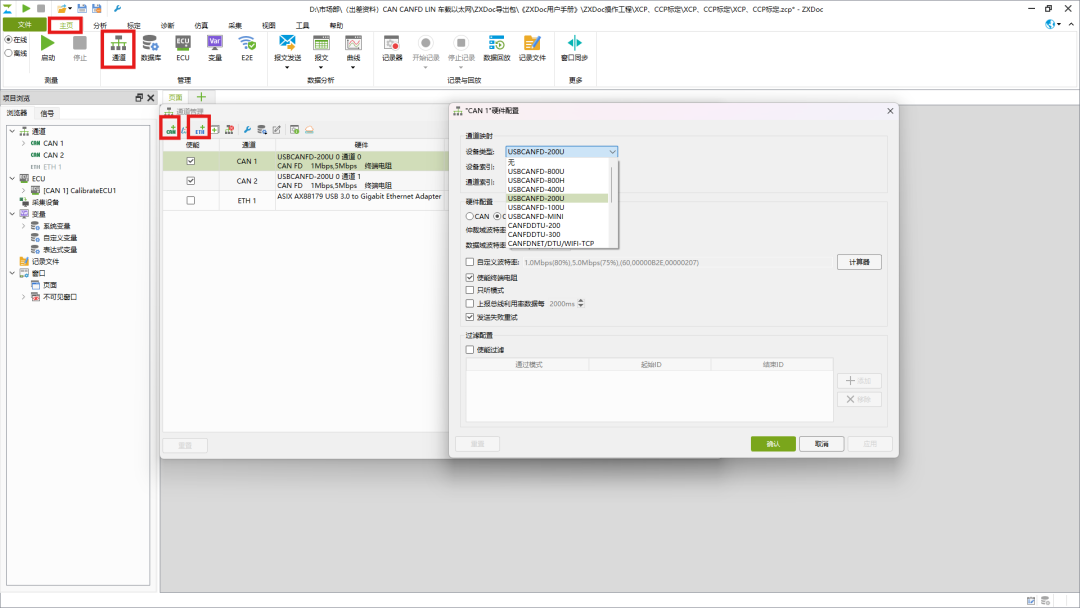Uncheck the enable checkbox for CAN 2
1080x608 pixels.
(x=191, y=181)
